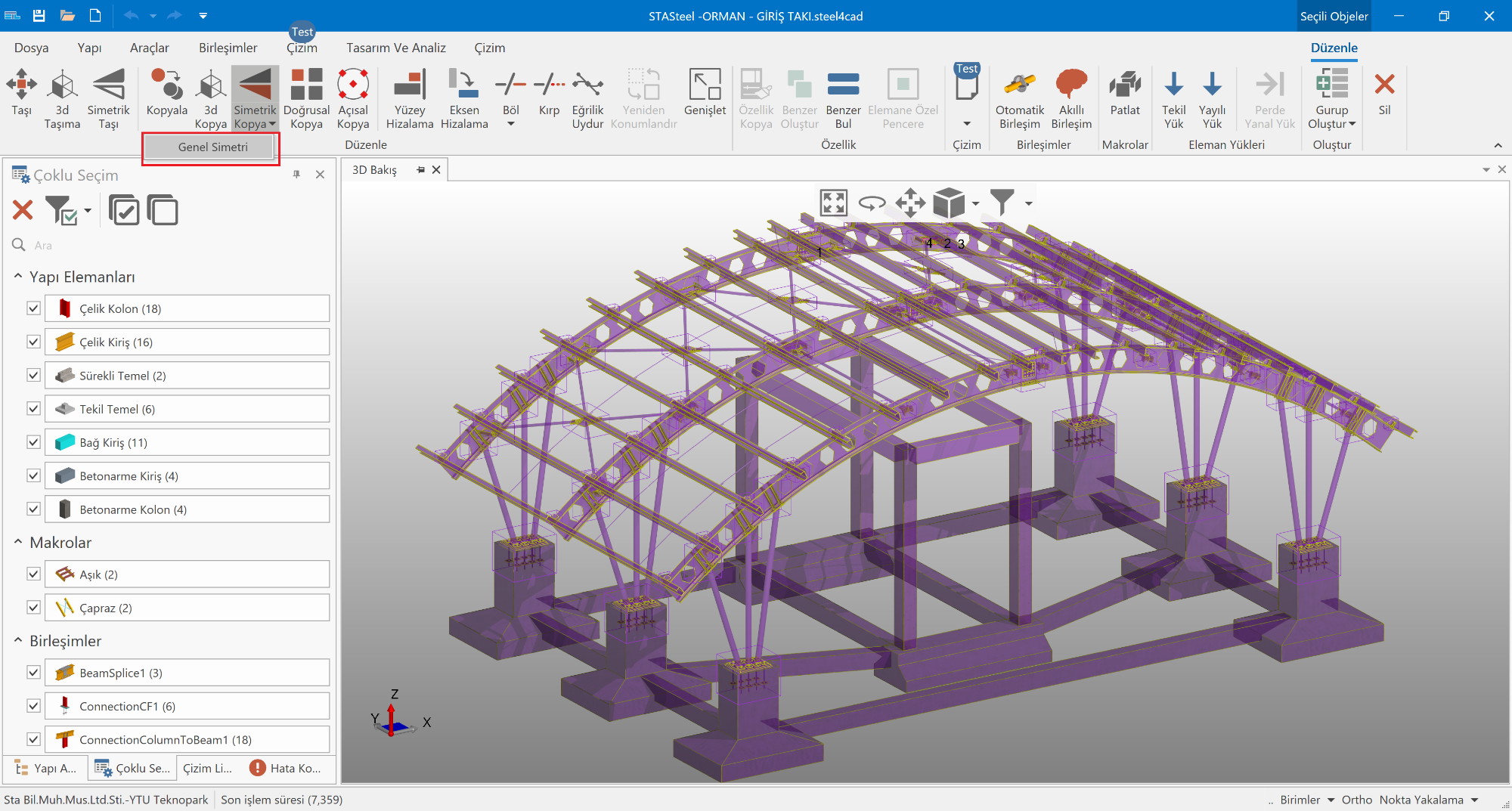The height and width of the screenshot is (811, 1512).
Task: Select the Yüzey Hizalama tool
Action: [x=409, y=85]
